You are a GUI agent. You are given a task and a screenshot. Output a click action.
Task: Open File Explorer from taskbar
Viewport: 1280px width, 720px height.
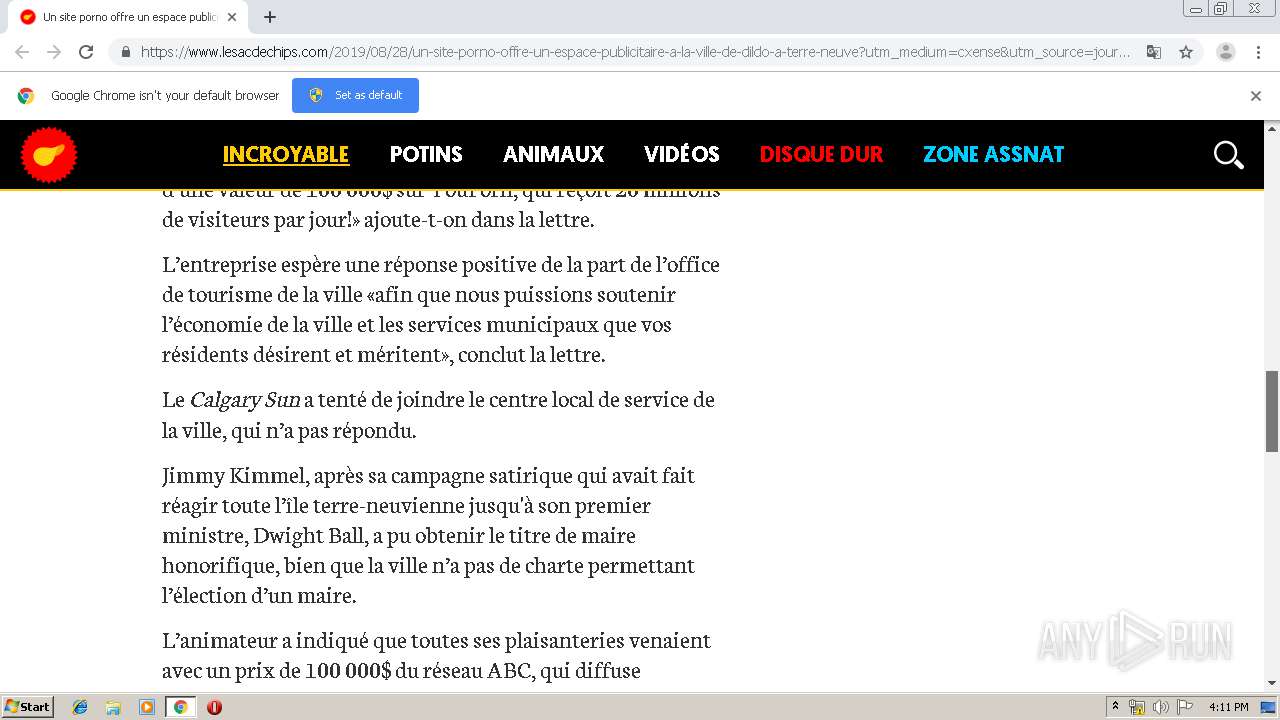113,707
